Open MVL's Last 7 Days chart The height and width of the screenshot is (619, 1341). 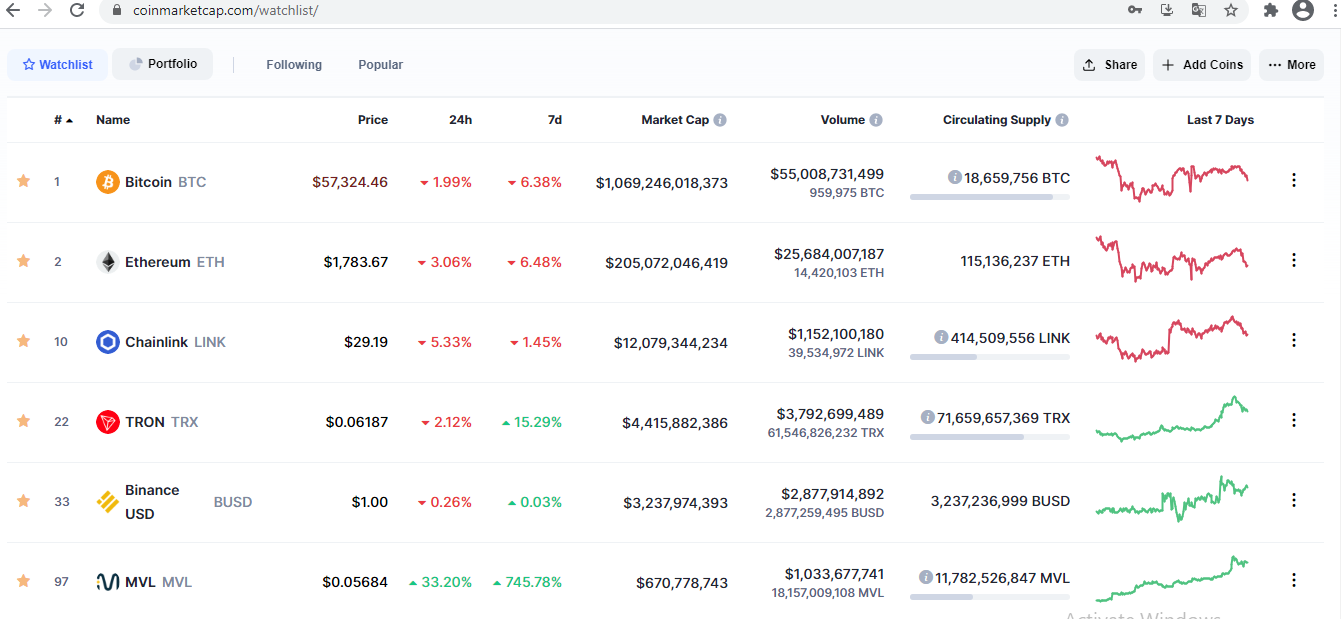point(1172,578)
